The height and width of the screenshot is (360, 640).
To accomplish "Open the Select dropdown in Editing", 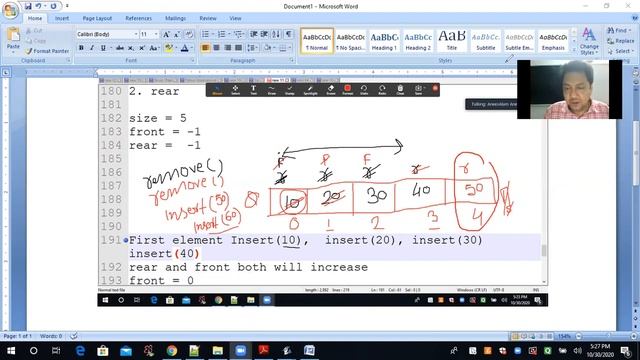I will (x=620, y=51).
